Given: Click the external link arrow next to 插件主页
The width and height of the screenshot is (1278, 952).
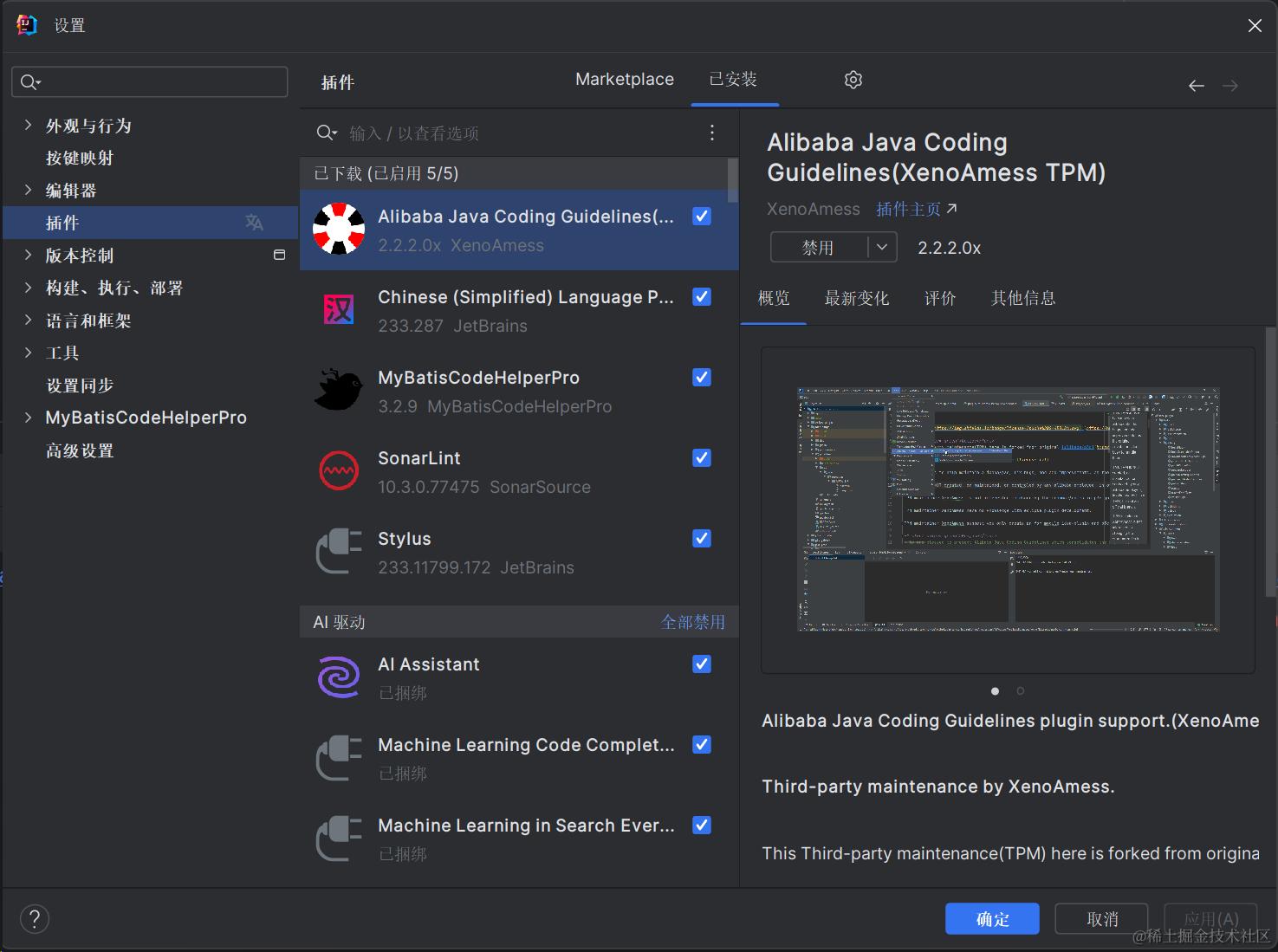Looking at the screenshot, I should 951,209.
